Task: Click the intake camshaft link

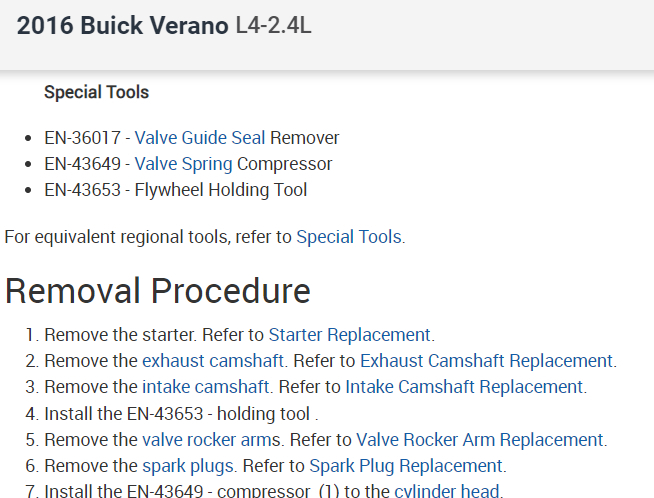Action: pos(206,387)
